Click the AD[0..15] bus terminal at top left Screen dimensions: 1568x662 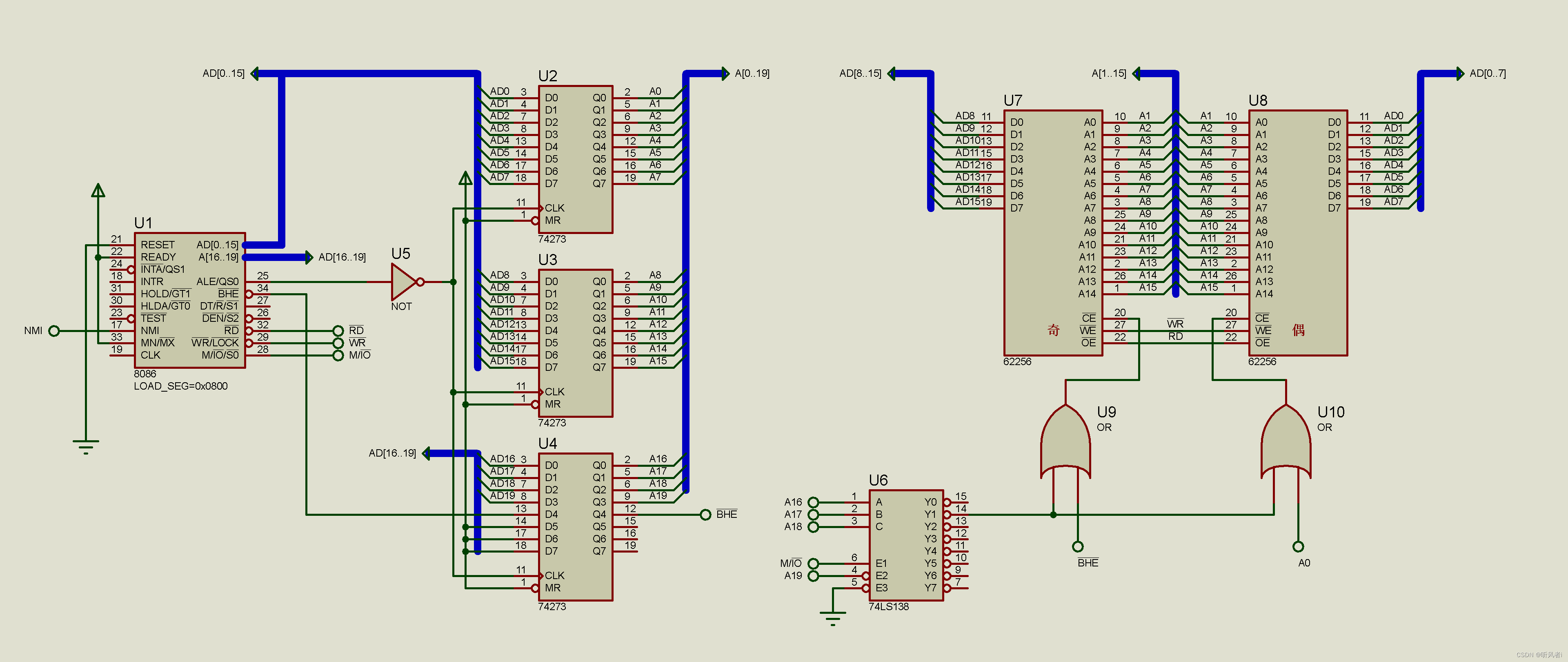(254, 74)
